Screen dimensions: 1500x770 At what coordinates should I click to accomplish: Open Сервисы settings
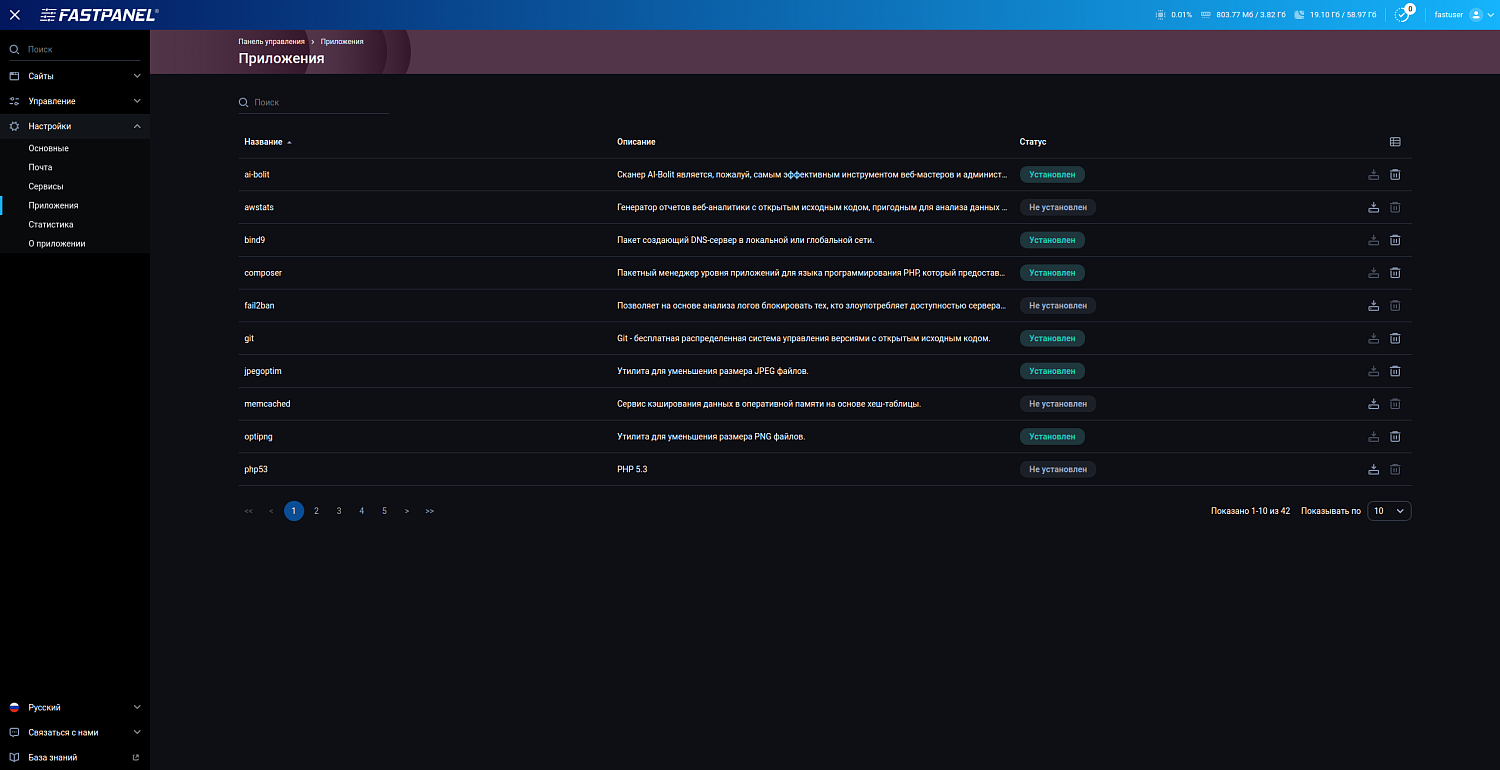click(x=46, y=186)
